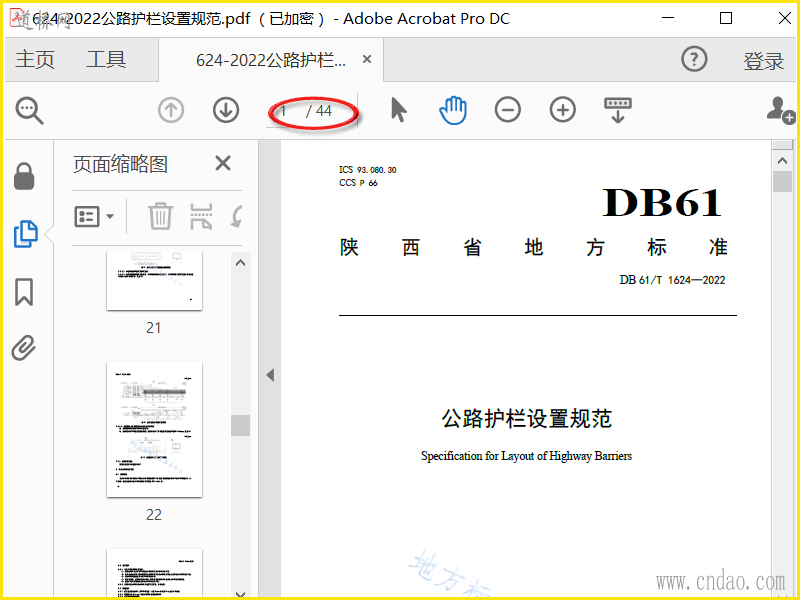Open thumbnail options dropdown menu
The height and width of the screenshot is (600, 800).
tap(94, 216)
